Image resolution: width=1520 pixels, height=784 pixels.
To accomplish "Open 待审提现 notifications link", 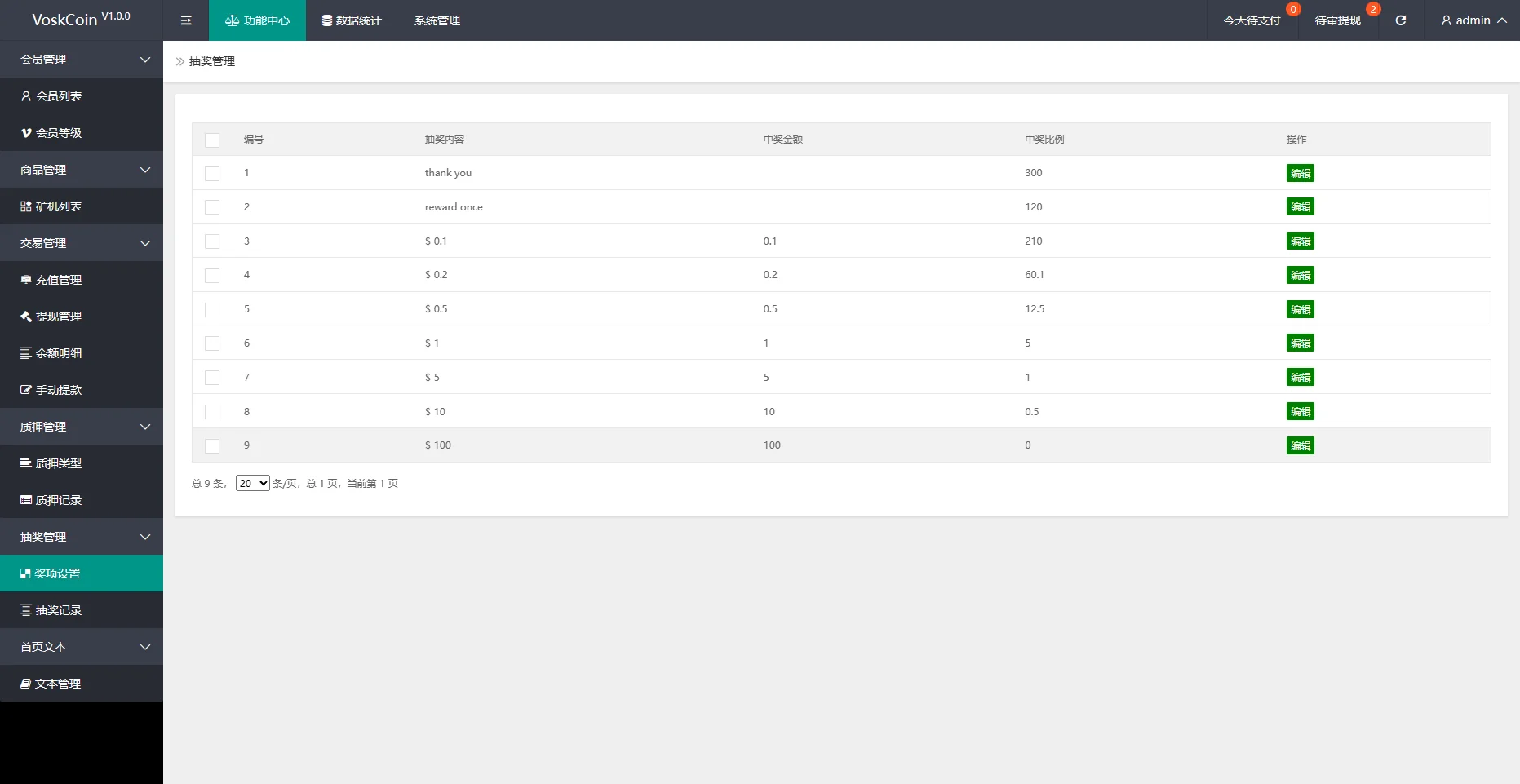I will (x=1337, y=20).
